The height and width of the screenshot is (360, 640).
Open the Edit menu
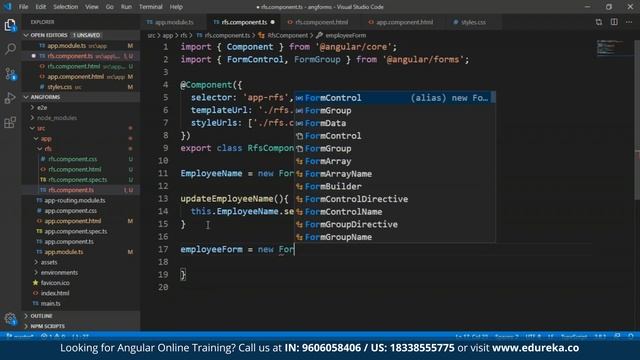(41, 7)
